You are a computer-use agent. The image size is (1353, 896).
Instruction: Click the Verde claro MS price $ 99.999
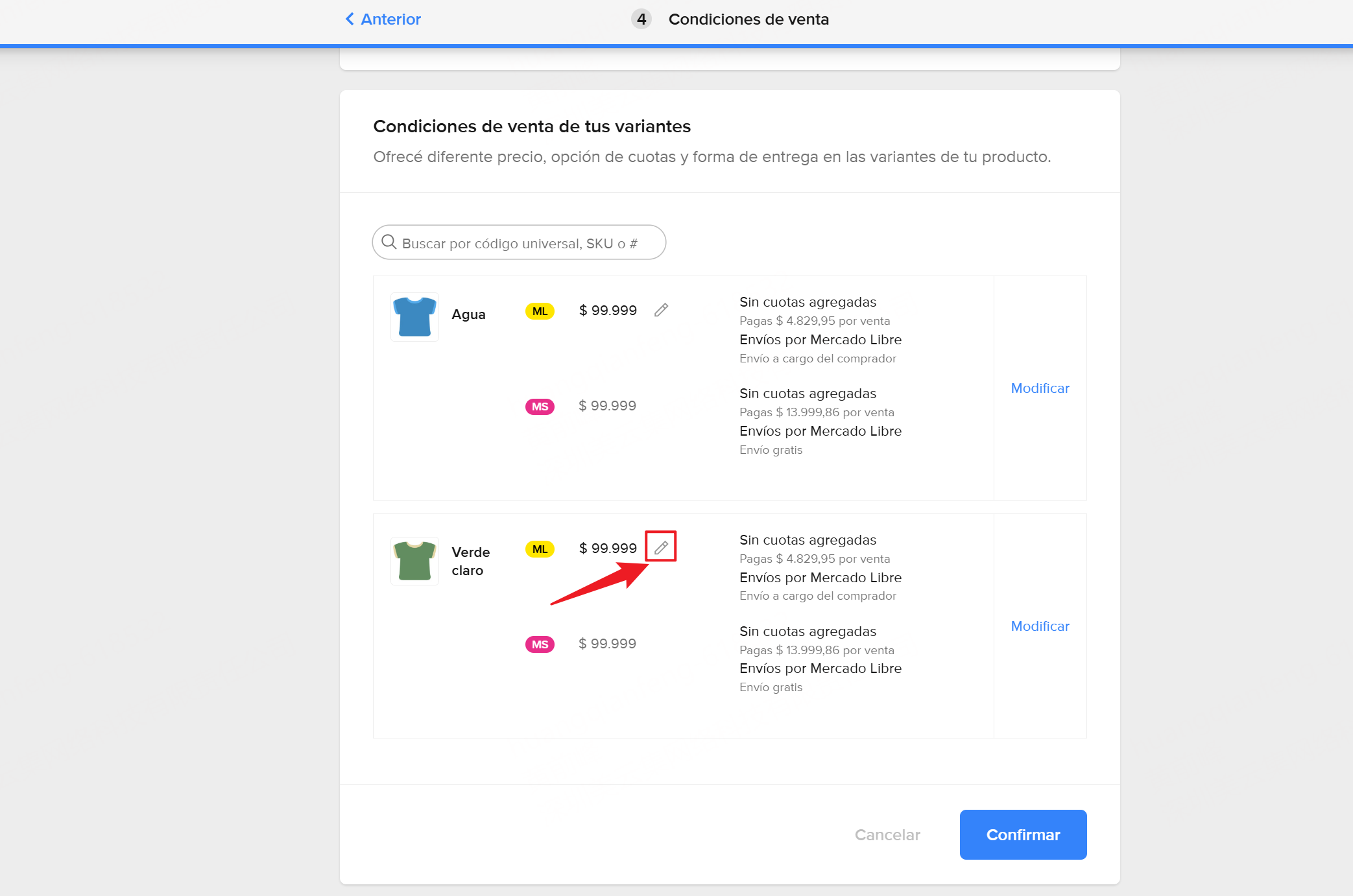tap(607, 644)
